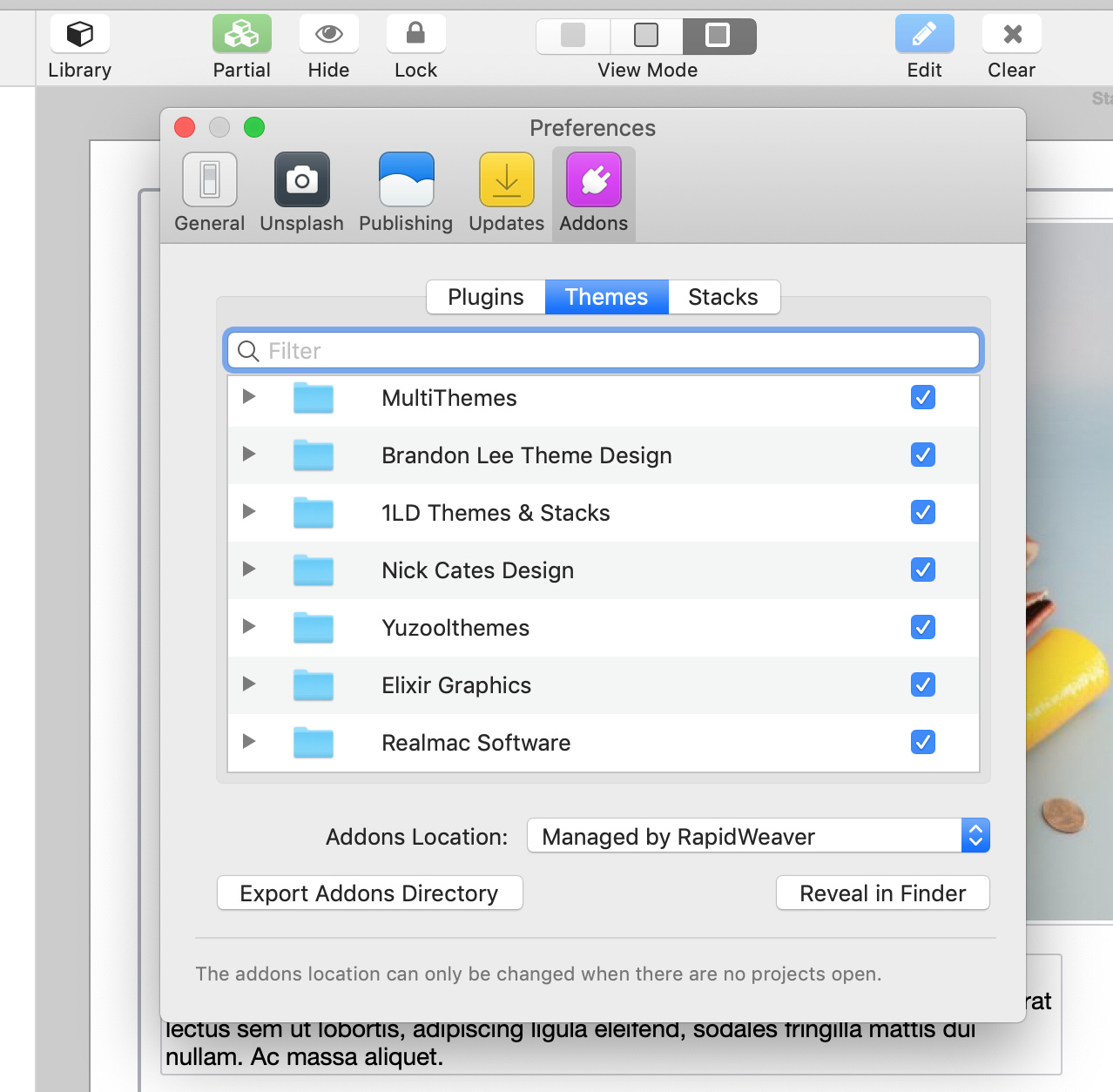This screenshot has width=1113, height=1092.
Task: Select the dark third View Mode segment
Action: 718,36
